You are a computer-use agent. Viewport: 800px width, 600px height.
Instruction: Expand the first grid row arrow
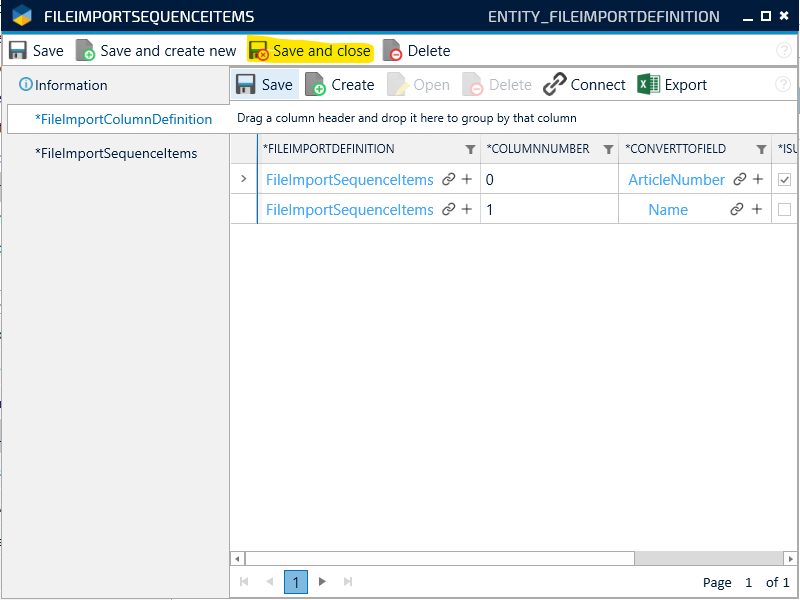[x=244, y=180]
